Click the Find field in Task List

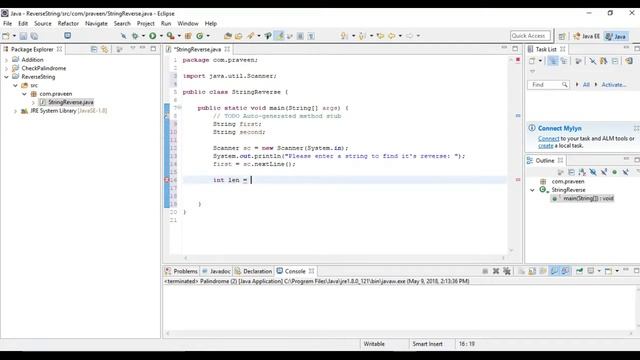click(548, 85)
